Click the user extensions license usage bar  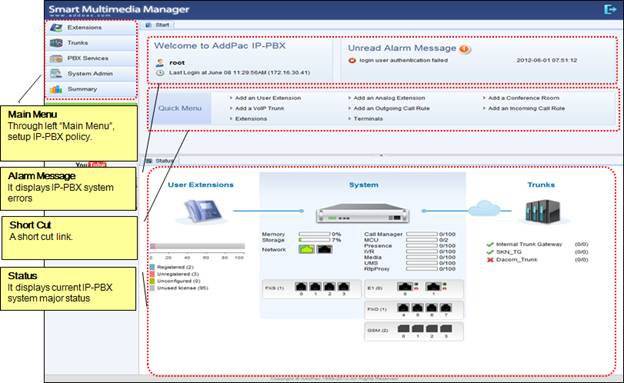(x=197, y=246)
